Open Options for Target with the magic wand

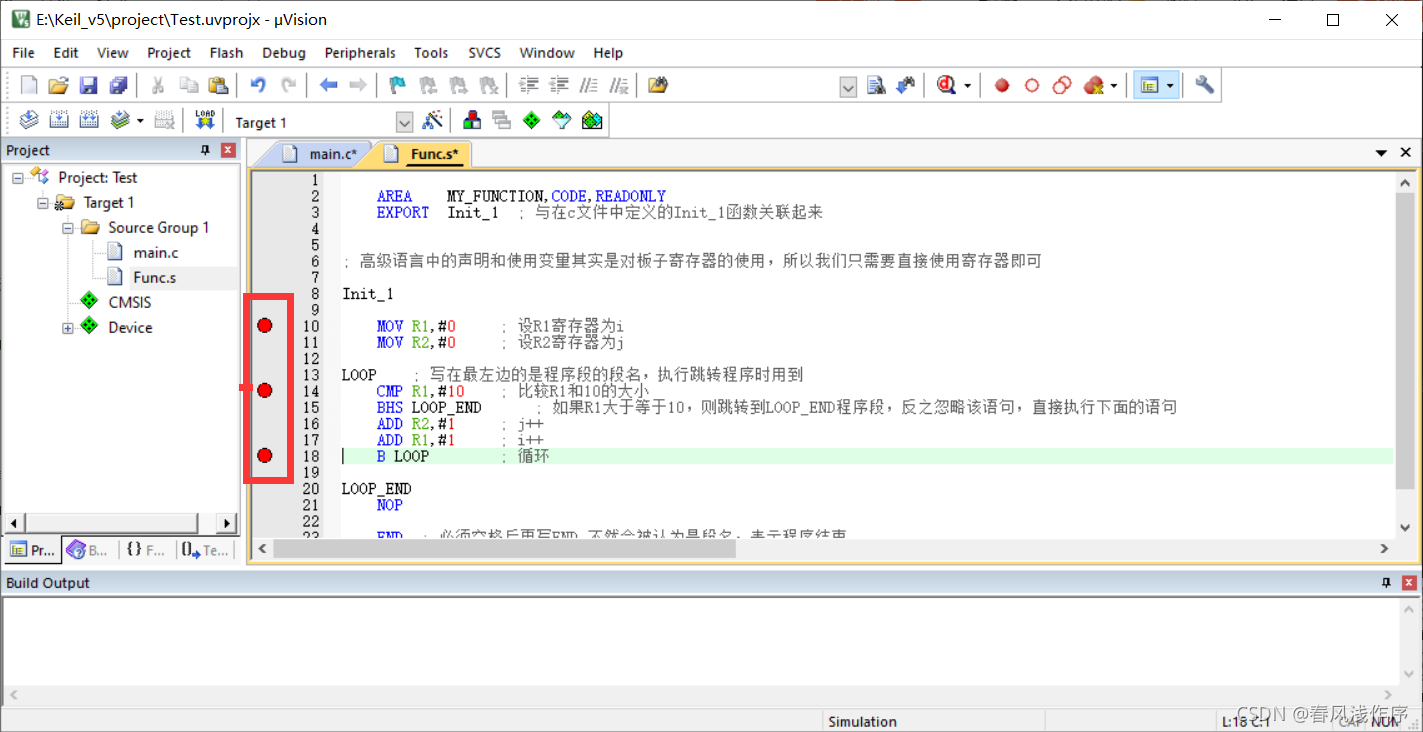pyautogui.click(x=433, y=121)
